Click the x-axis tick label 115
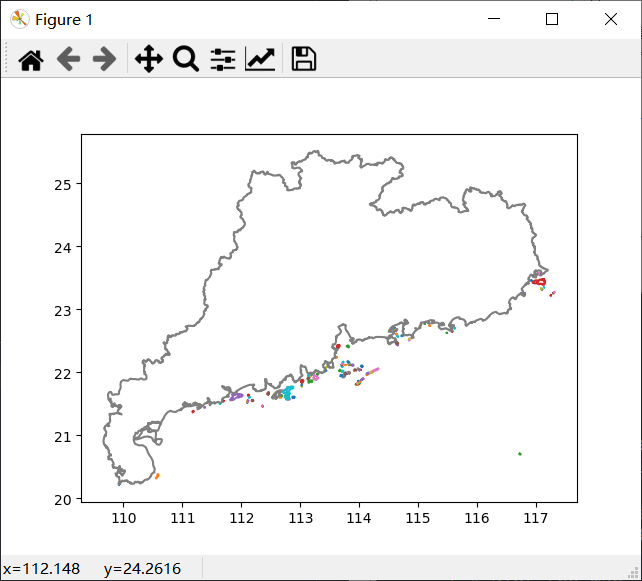Screen dimensions: 642x581 coord(418,518)
